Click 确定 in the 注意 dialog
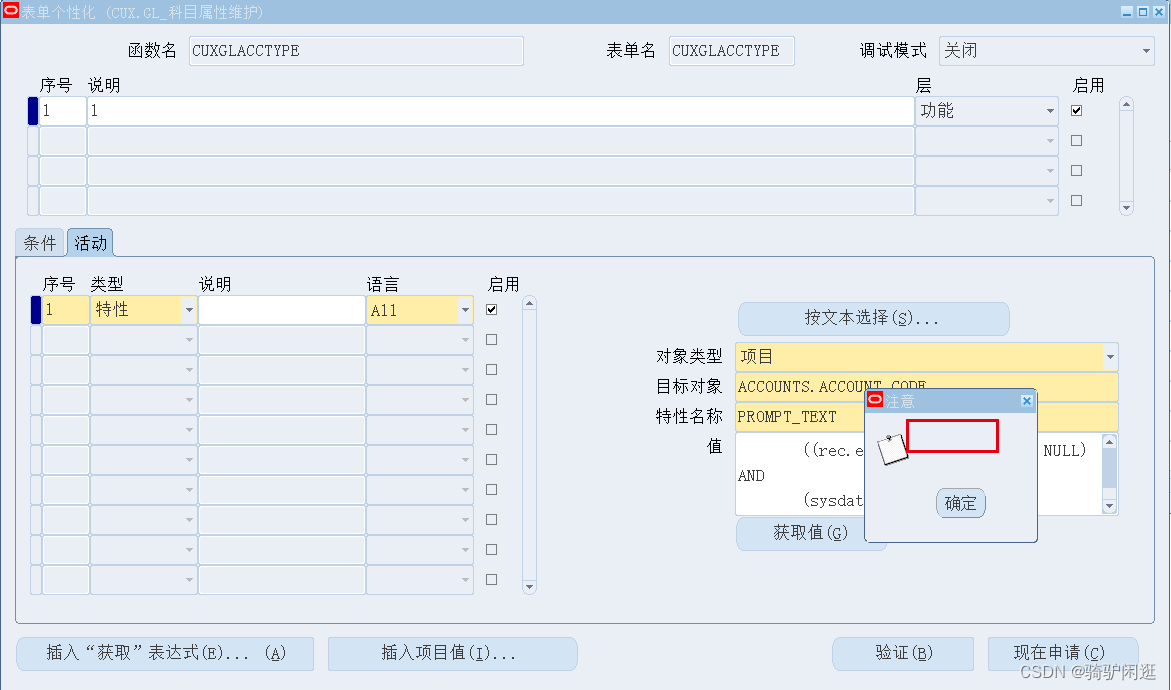This screenshot has height=690, width=1171. click(960, 503)
